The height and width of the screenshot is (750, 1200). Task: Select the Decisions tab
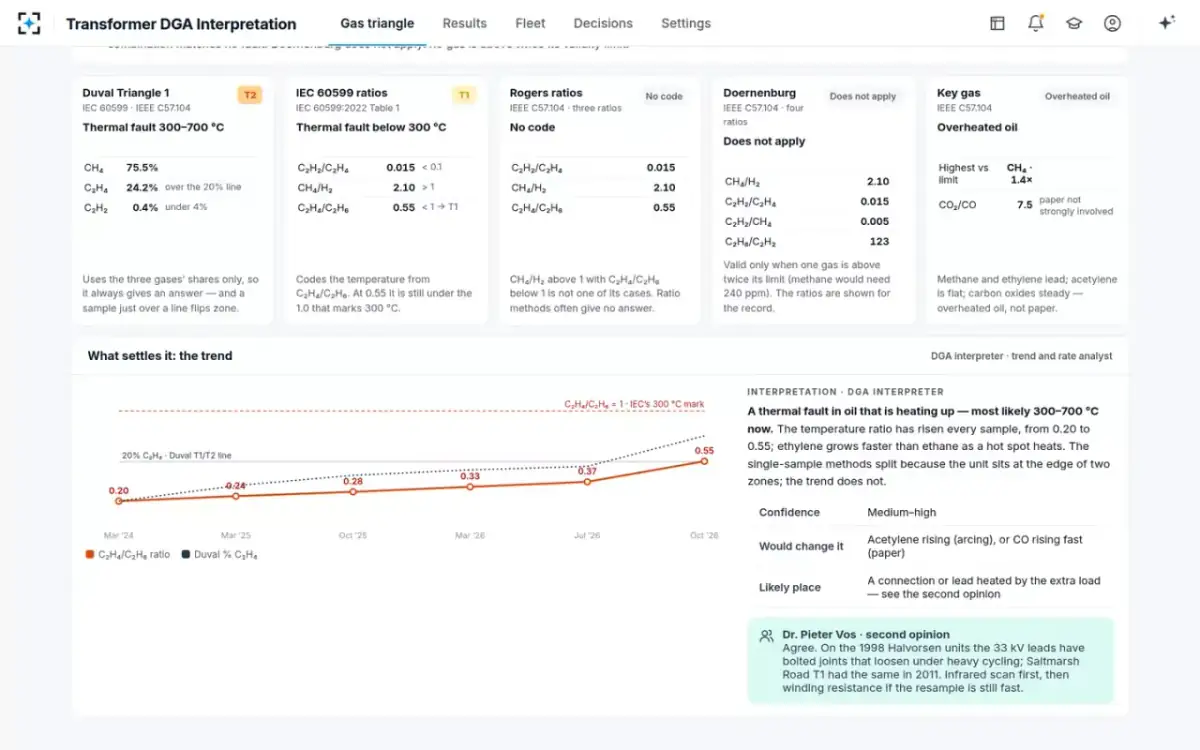click(603, 23)
